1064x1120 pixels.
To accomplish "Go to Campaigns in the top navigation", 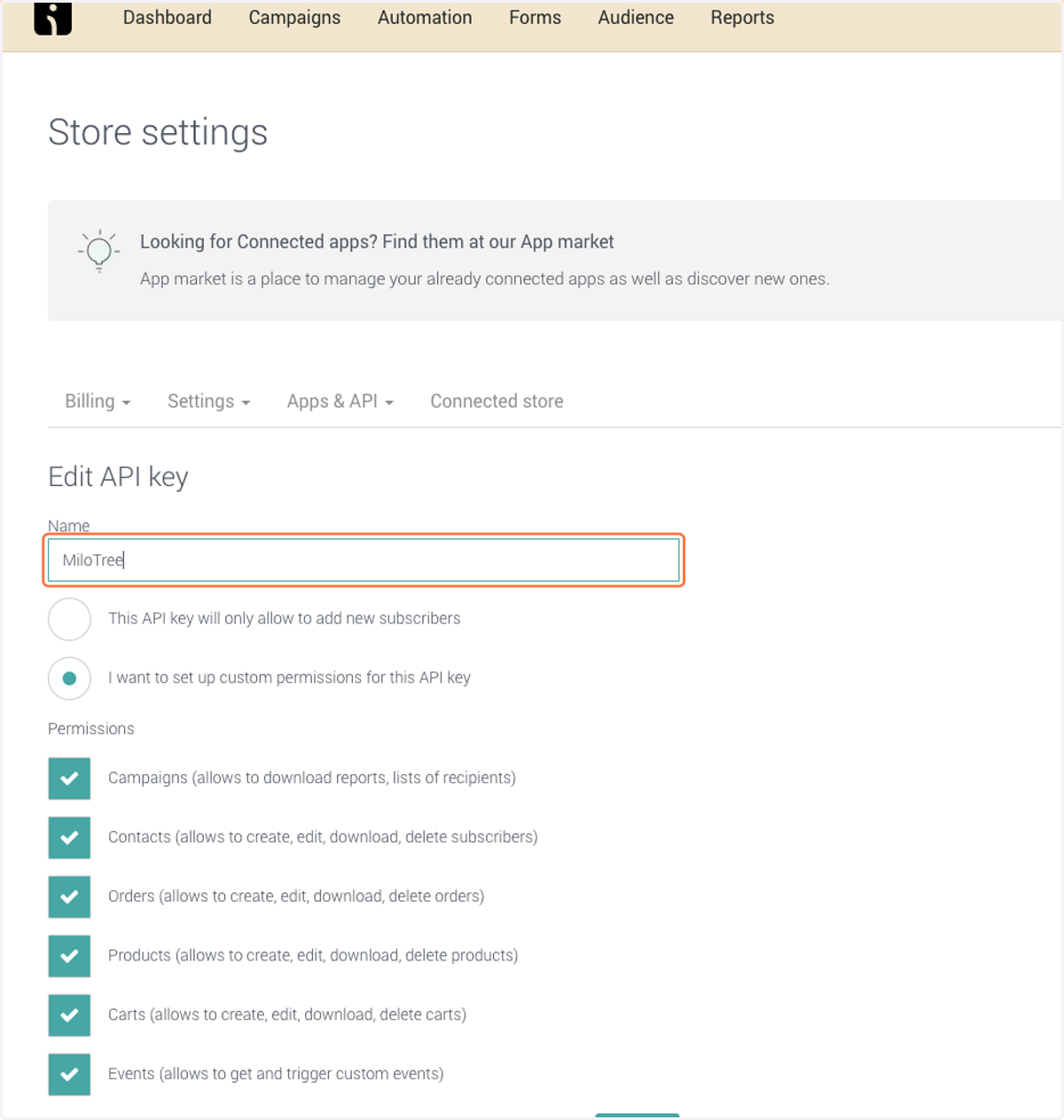I will click(294, 18).
